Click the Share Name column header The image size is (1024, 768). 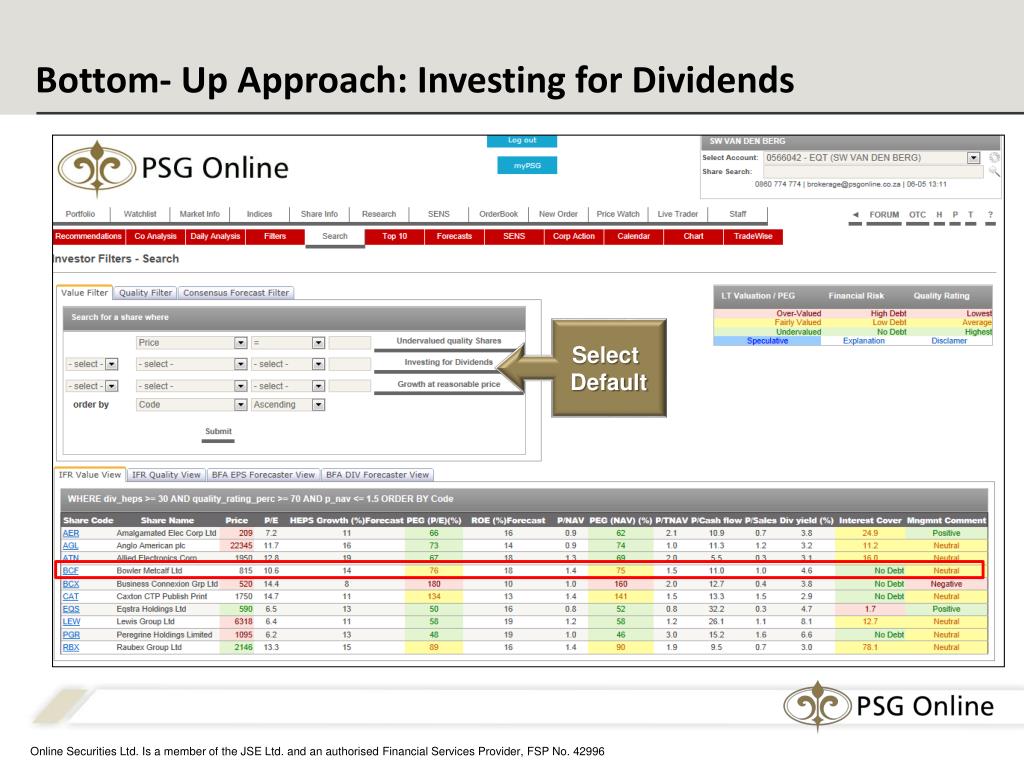point(167,520)
